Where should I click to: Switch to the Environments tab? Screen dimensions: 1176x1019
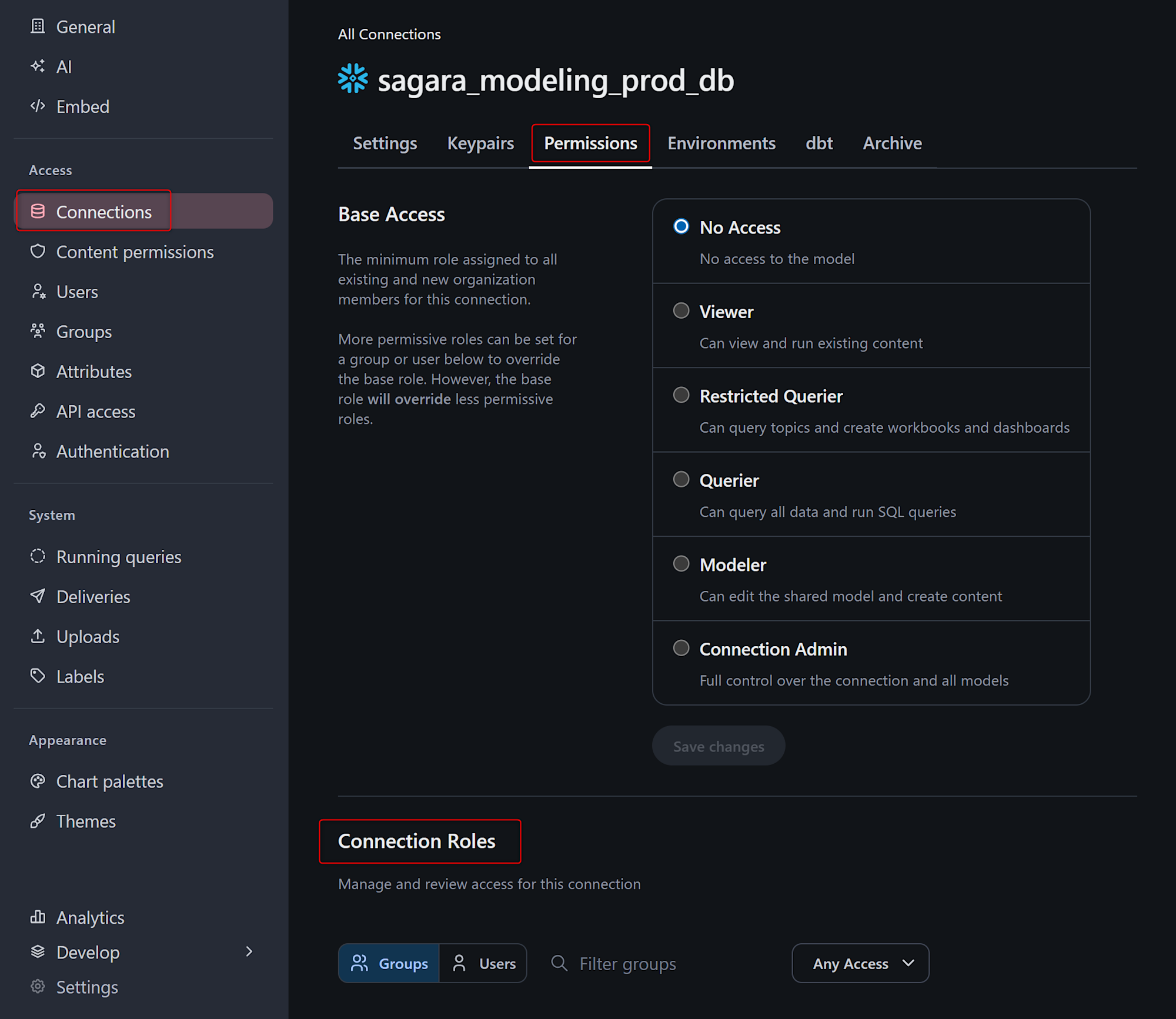point(721,143)
